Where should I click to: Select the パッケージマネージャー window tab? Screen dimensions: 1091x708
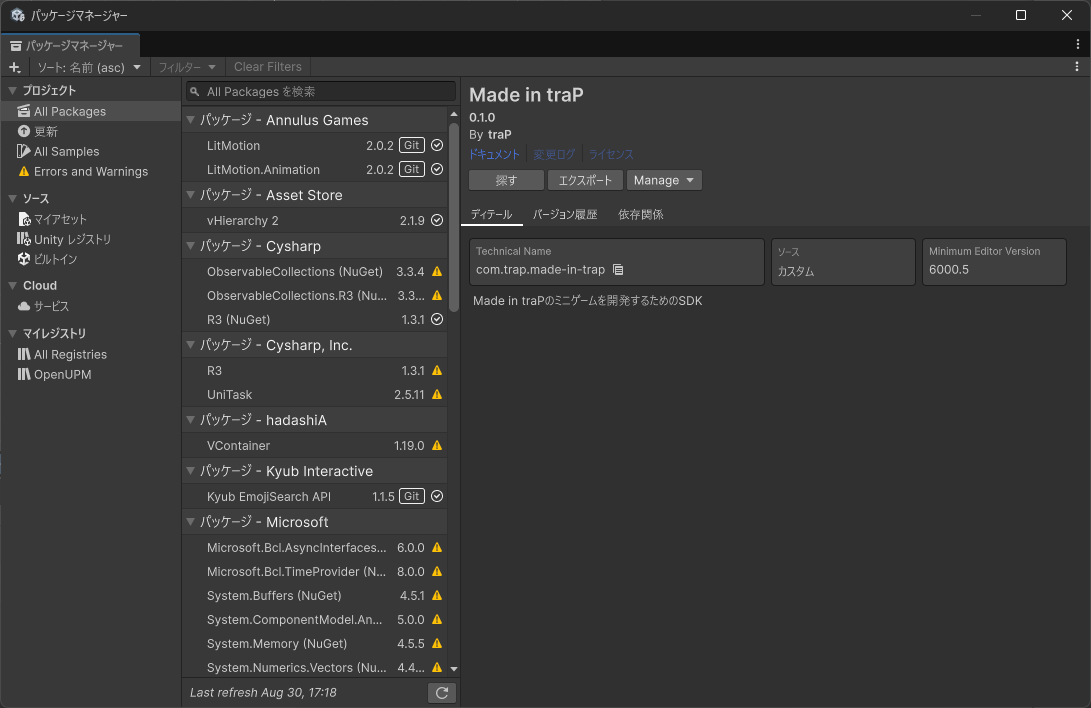70,45
